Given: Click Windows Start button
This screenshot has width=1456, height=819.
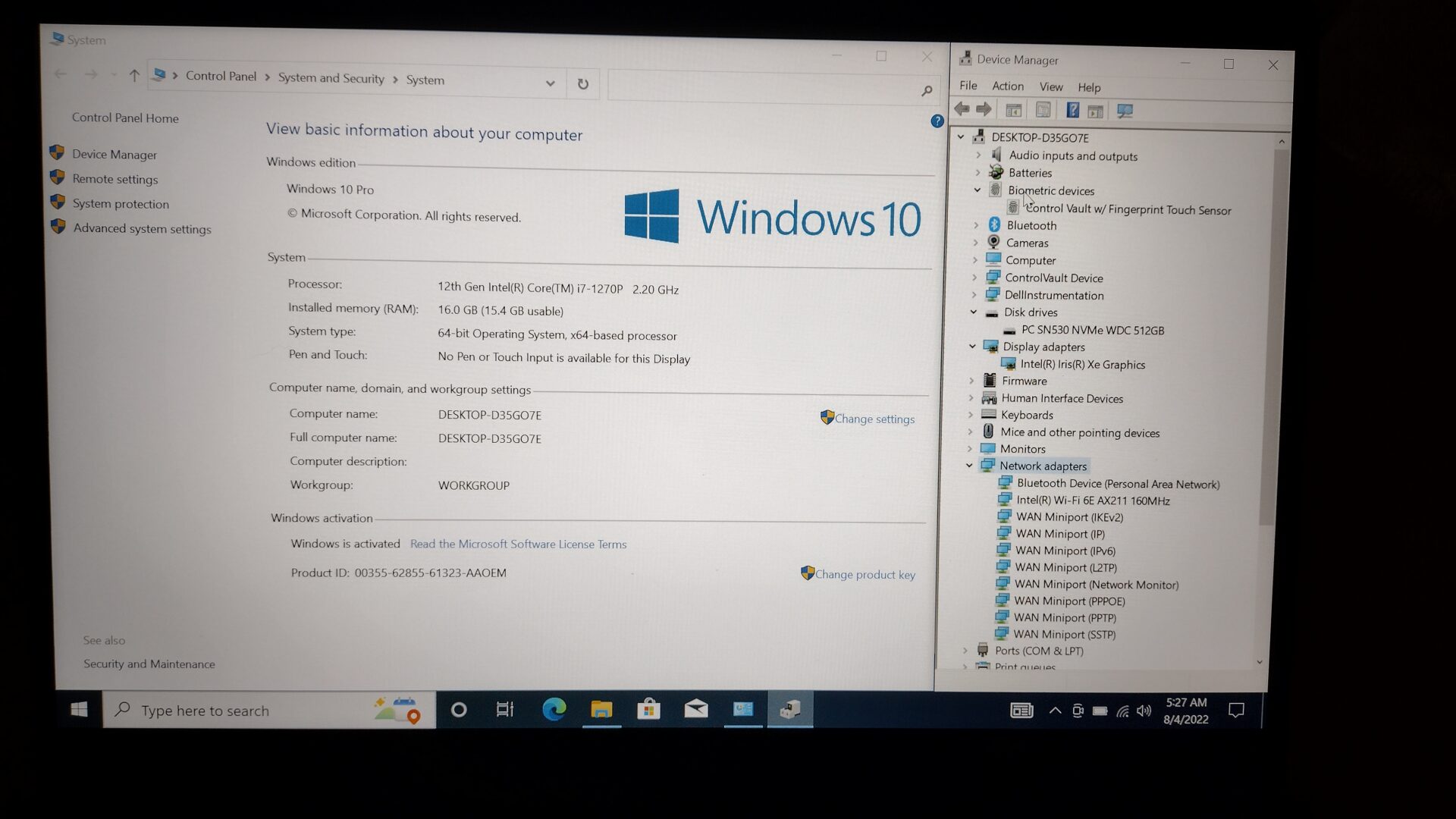Looking at the screenshot, I should [x=79, y=709].
